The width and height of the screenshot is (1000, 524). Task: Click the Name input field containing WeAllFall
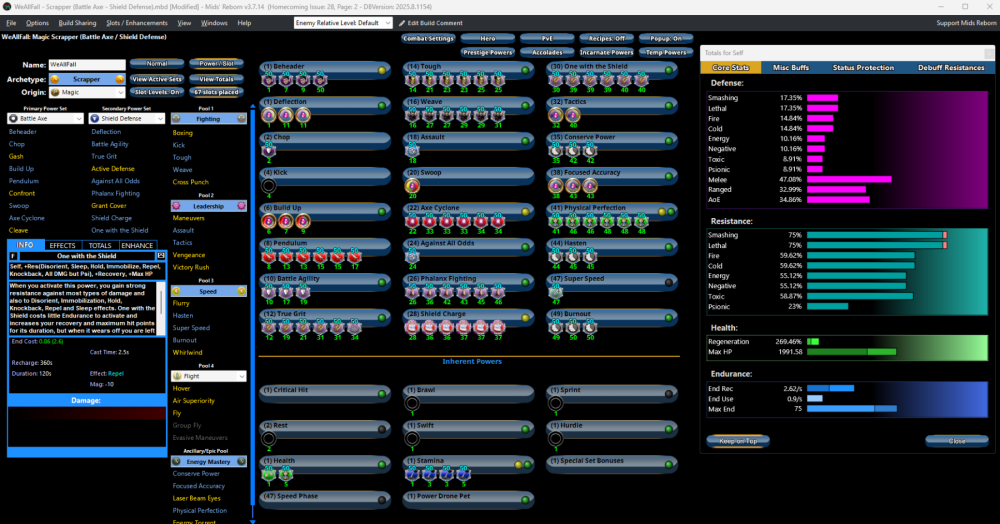[87, 65]
